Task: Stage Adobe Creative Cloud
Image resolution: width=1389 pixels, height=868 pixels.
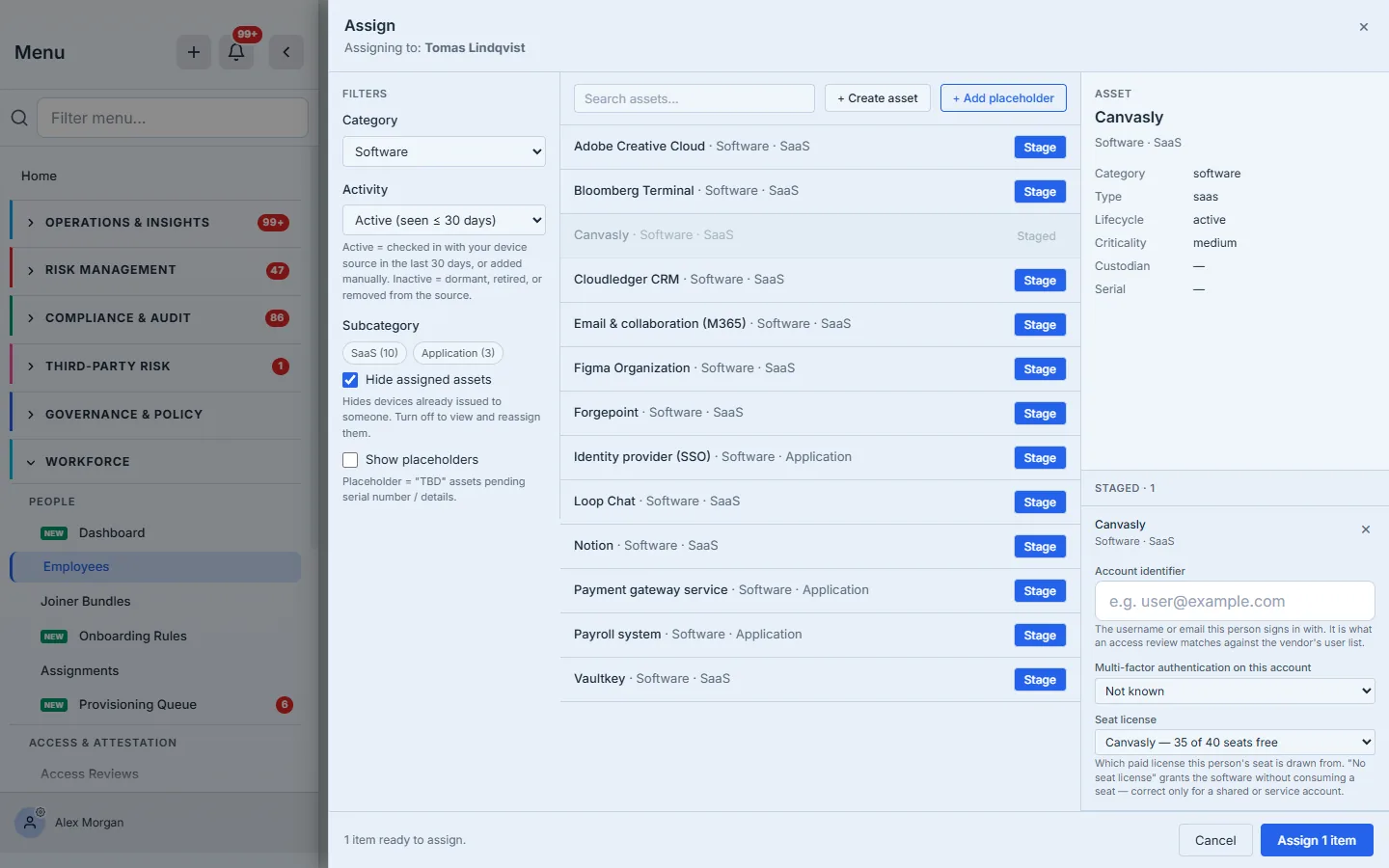Action: (1040, 148)
